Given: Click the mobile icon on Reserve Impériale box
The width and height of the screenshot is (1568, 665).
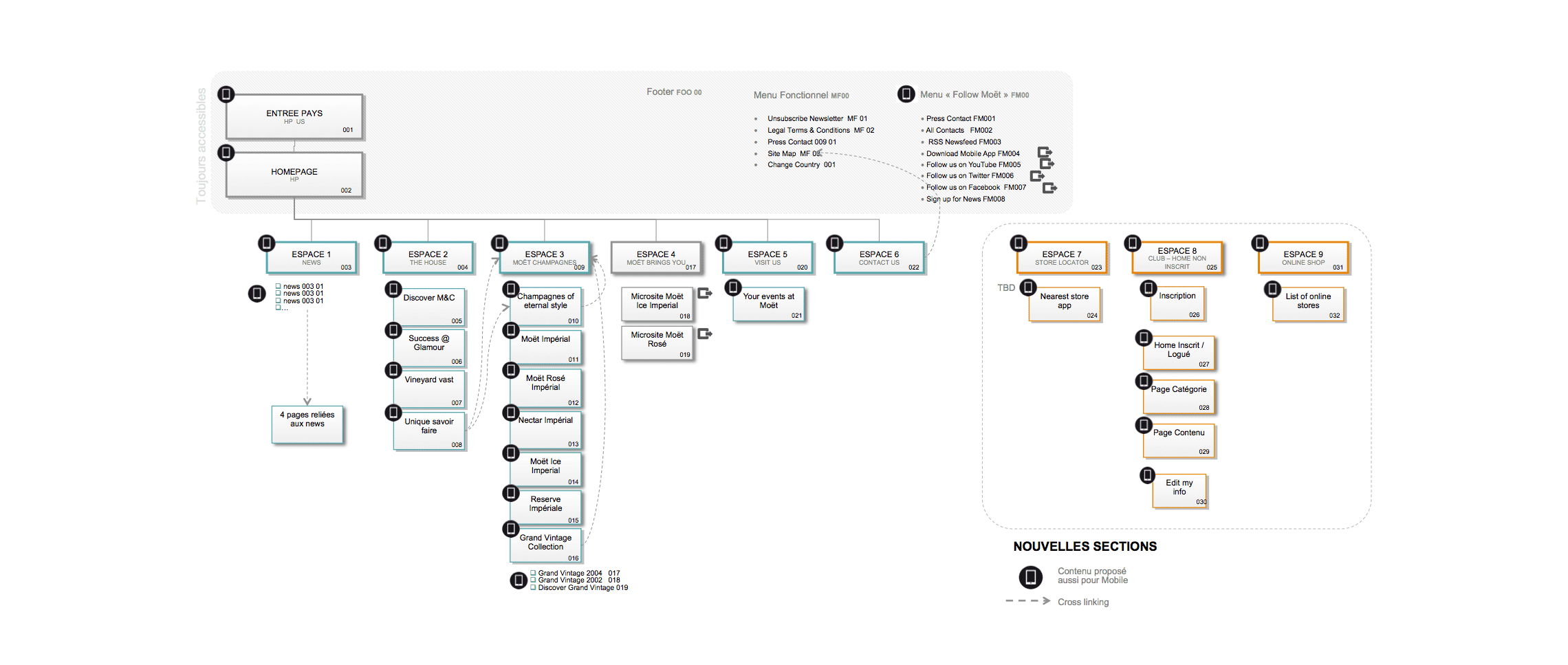Looking at the screenshot, I should click(x=511, y=493).
